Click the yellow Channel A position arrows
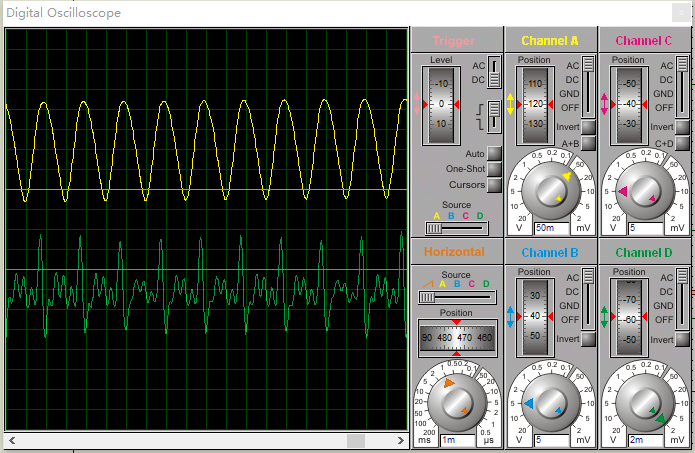Viewport: 695px width, 453px height. 510,105
